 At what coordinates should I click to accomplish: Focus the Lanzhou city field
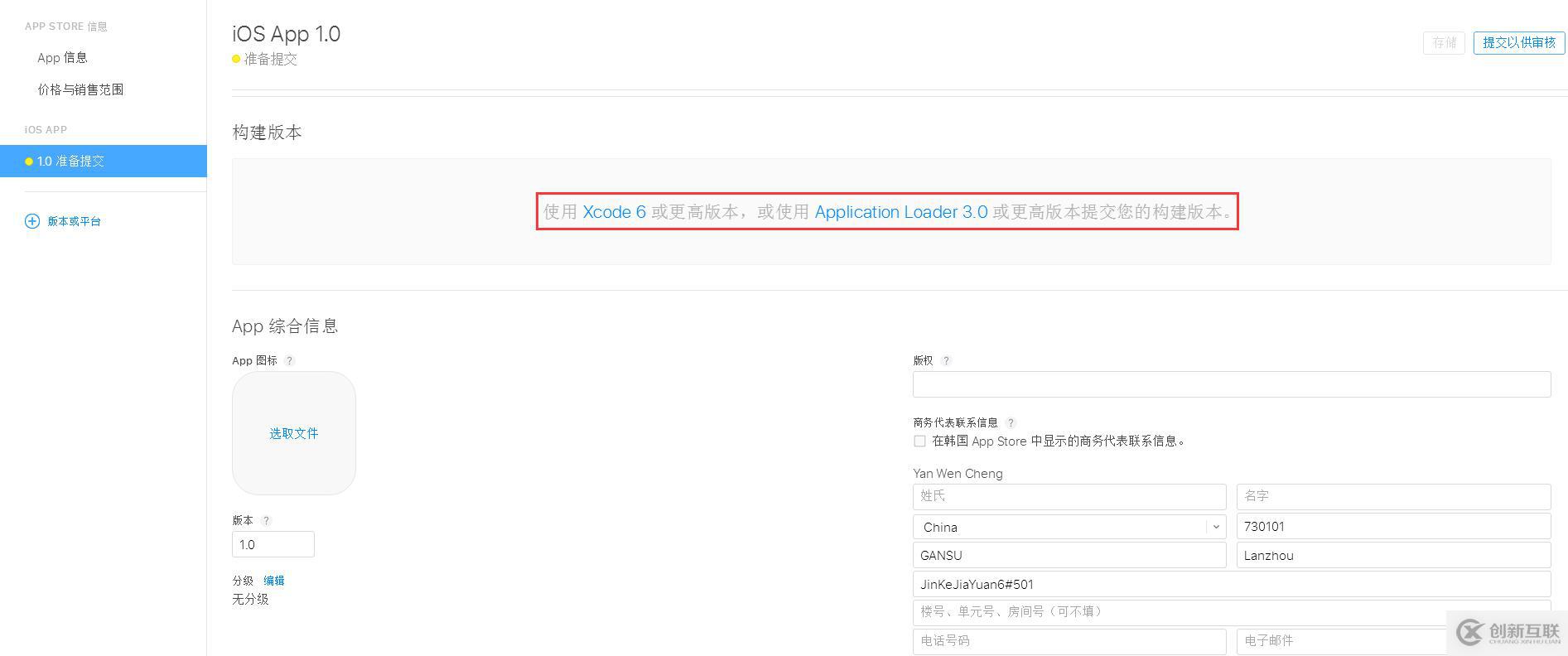1394,556
